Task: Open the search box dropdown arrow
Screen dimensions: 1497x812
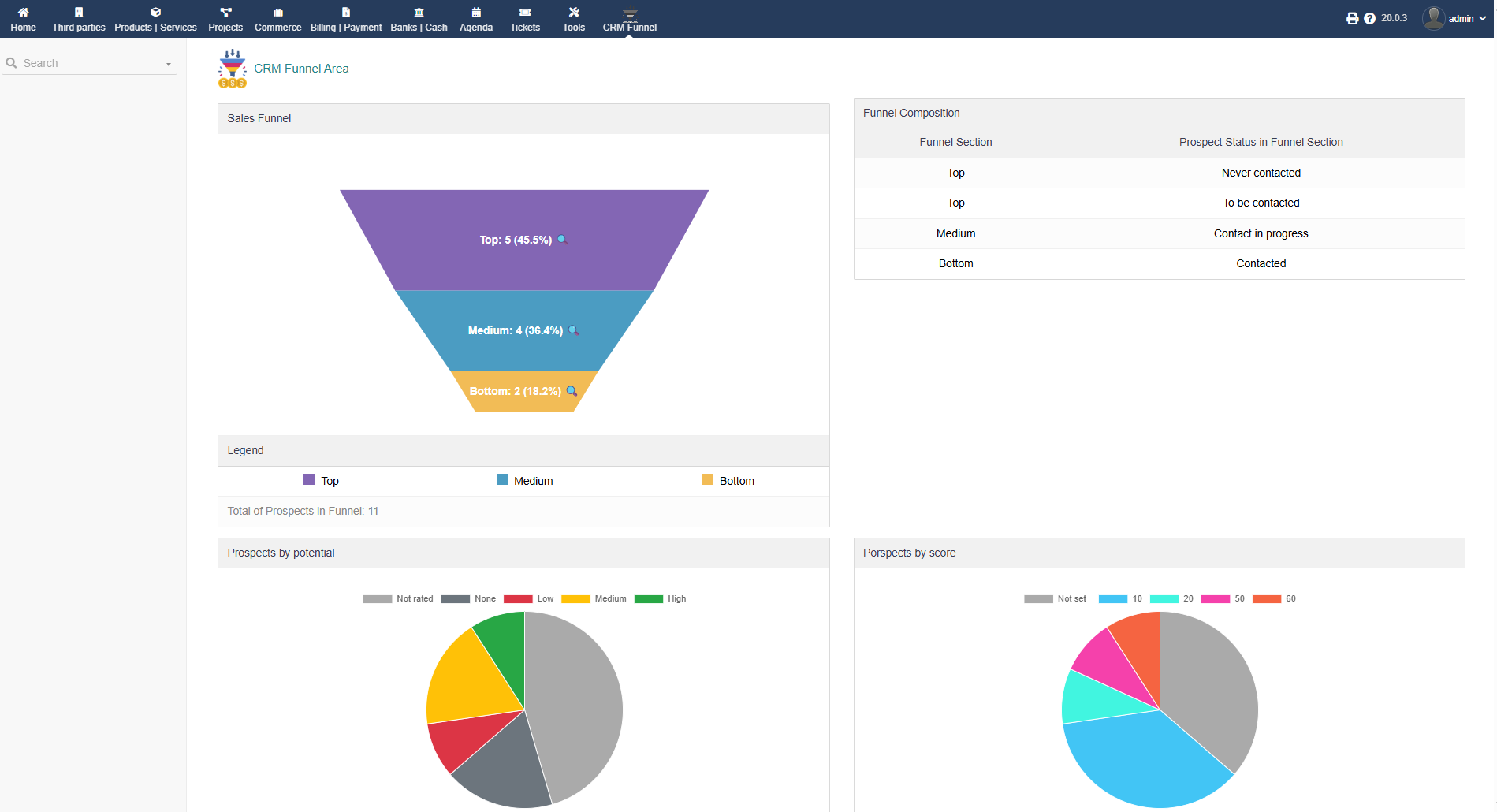Action: tap(169, 64)
